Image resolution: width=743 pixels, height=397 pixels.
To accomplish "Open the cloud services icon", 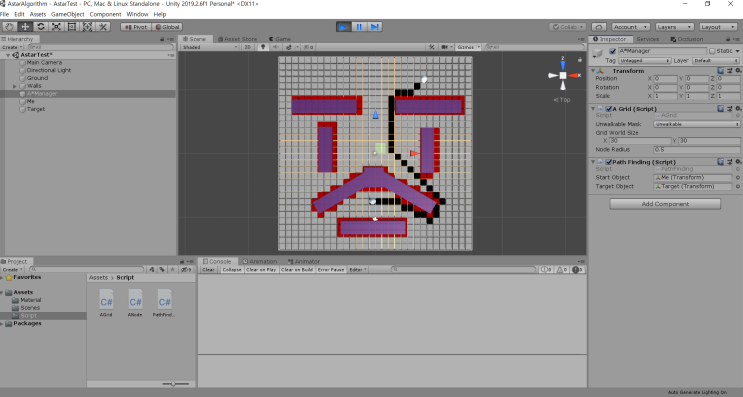I will tap(599, 27).
